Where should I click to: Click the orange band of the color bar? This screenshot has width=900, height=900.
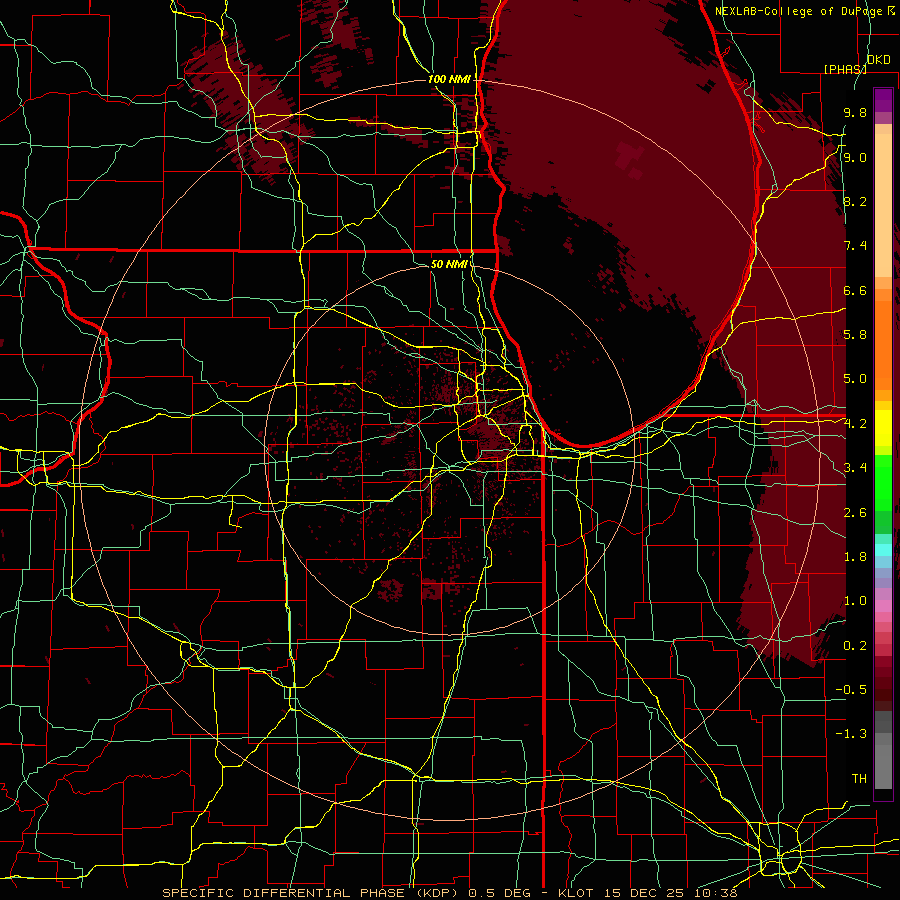tap(883, 345)
